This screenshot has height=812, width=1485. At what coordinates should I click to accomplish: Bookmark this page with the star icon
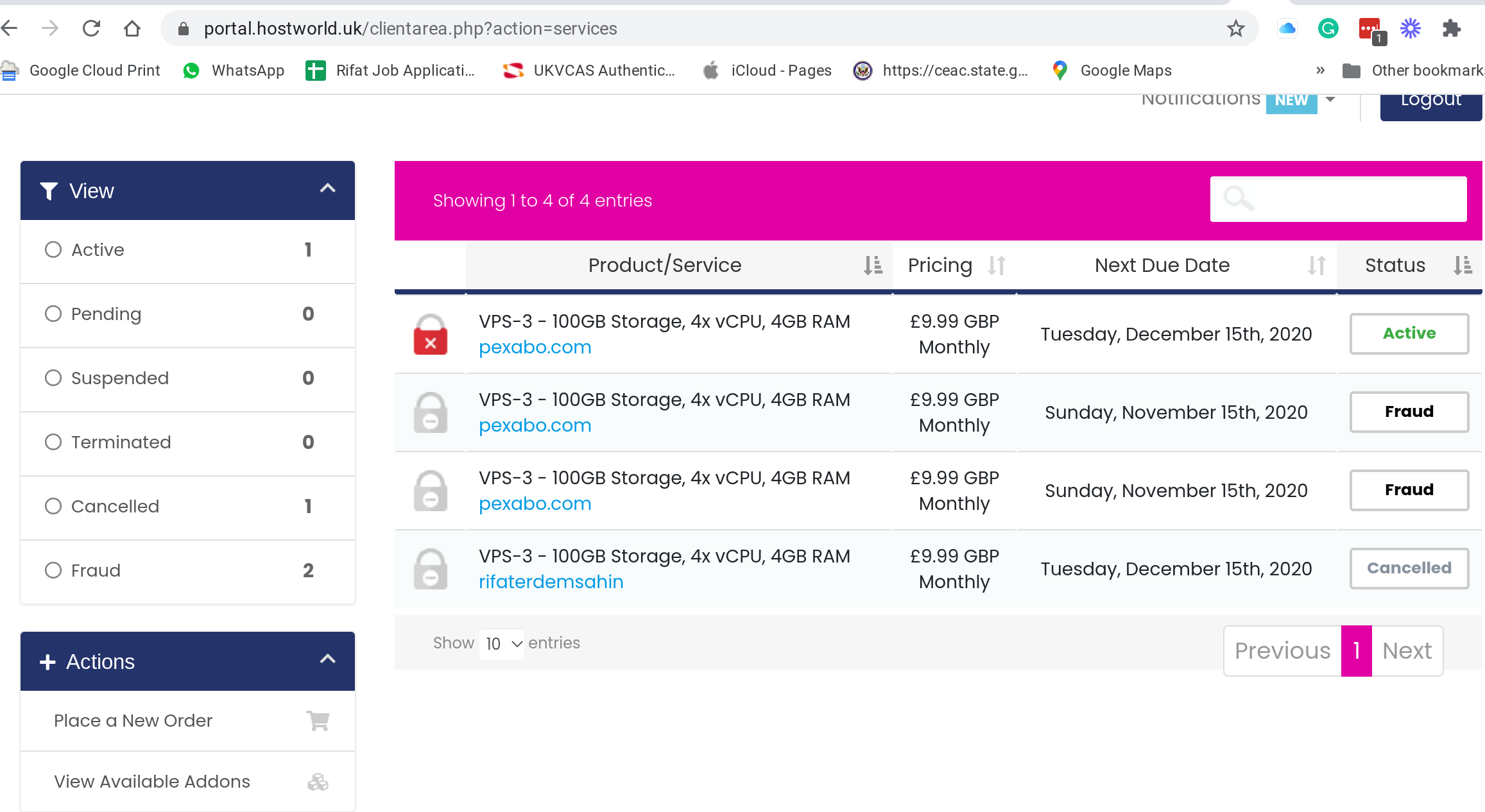[x=1235, y=28]
